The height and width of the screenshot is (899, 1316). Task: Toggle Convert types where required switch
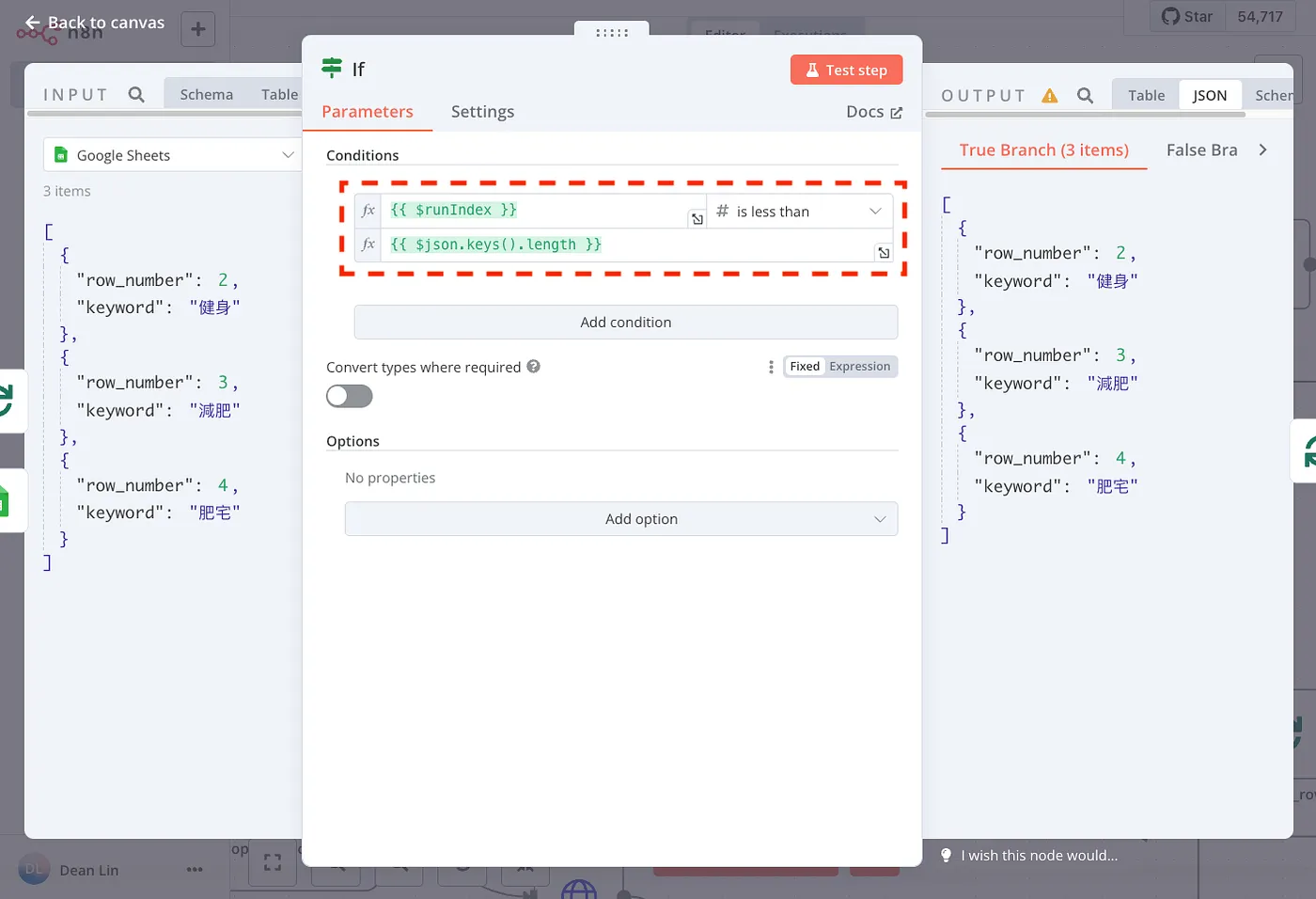[350, 397]
